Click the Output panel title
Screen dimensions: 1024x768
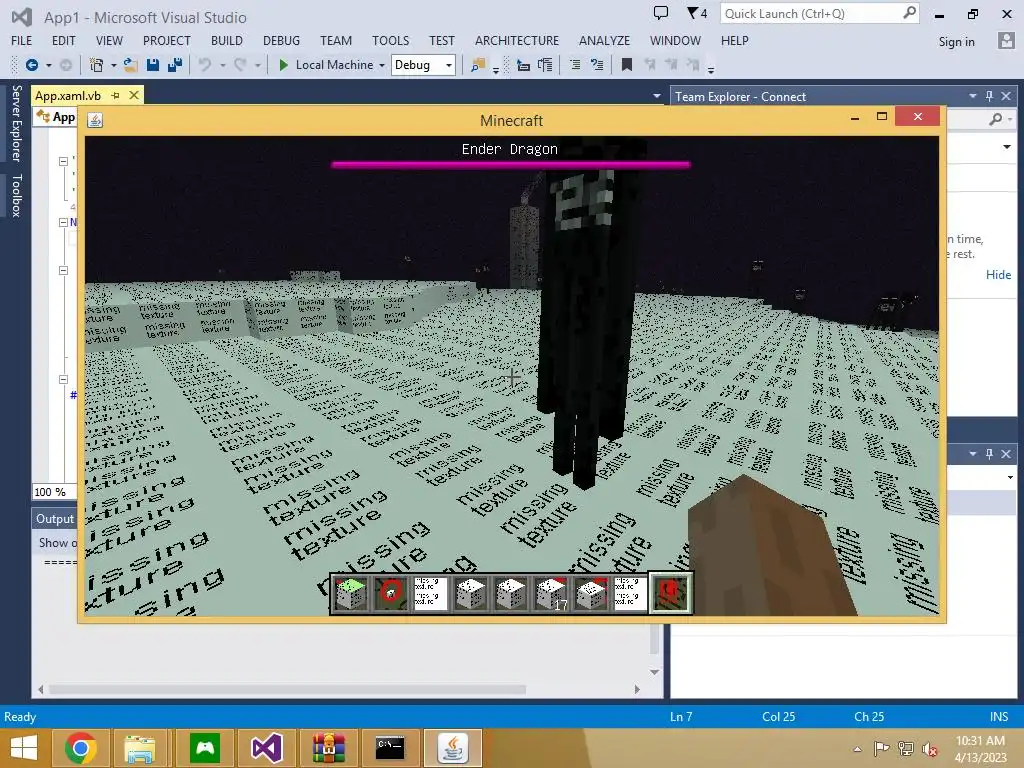(55, 519)
